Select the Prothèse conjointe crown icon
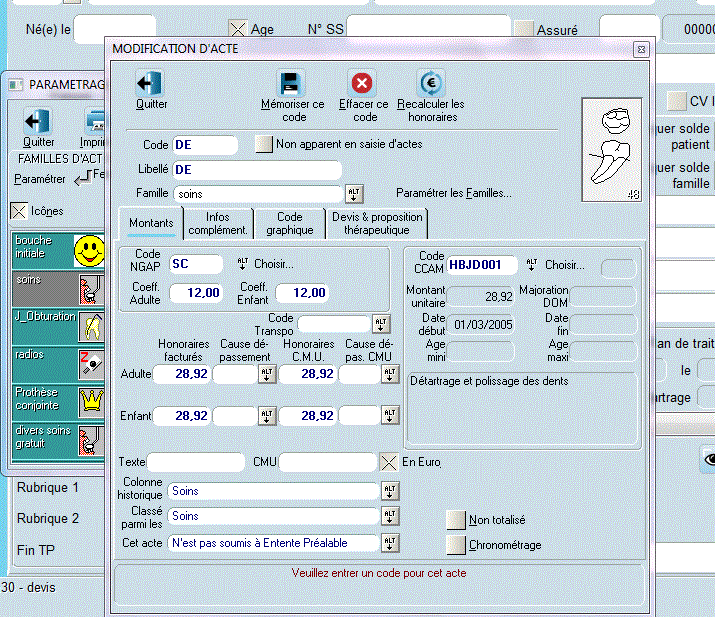Screen dimensions: 715x617 [89, 400]
